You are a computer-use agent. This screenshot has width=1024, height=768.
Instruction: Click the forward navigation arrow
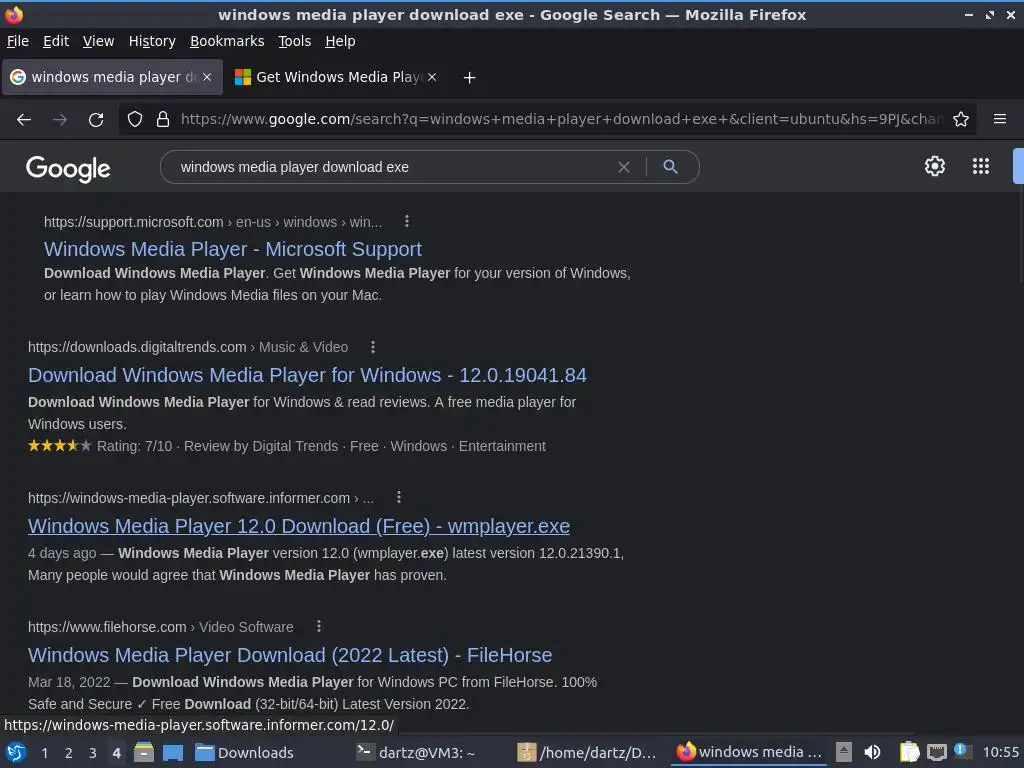point(59,120)
